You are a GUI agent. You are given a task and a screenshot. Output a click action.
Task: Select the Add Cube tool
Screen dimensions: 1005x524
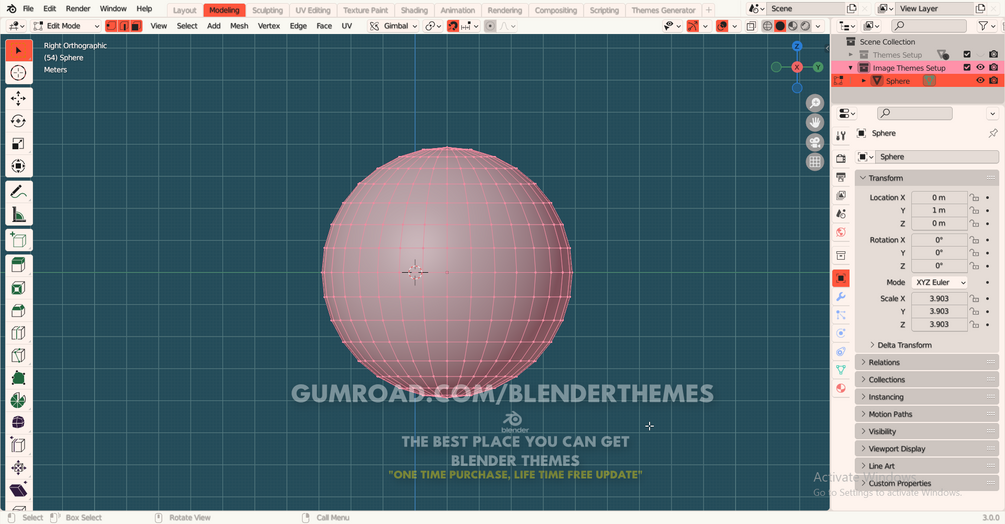19,240
